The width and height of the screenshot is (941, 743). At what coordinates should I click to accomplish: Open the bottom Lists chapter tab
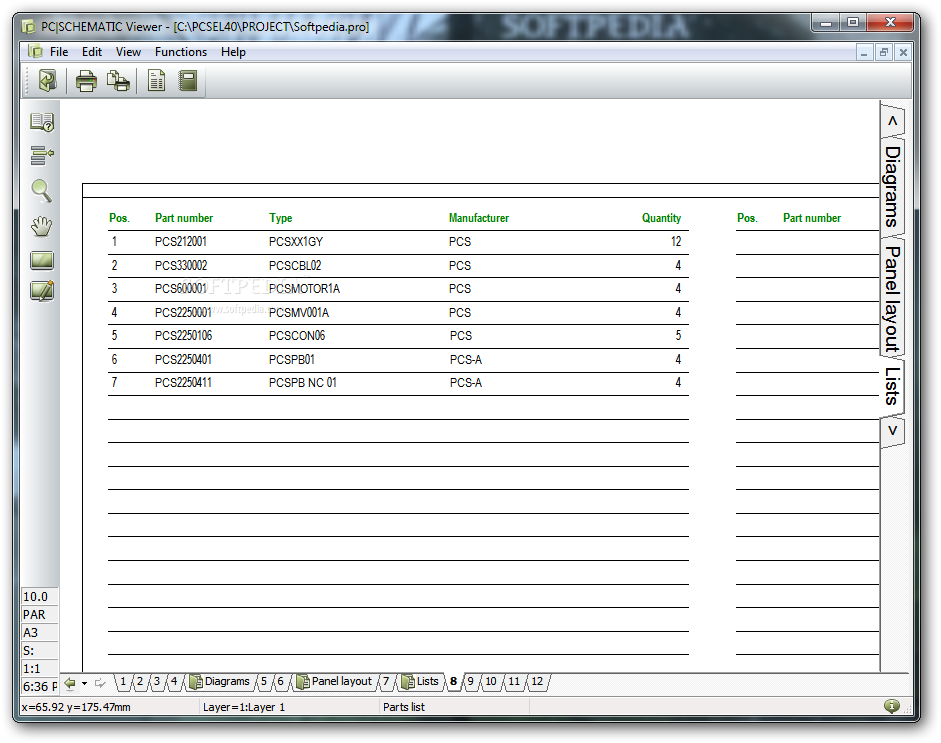click(x=420, y=682)
